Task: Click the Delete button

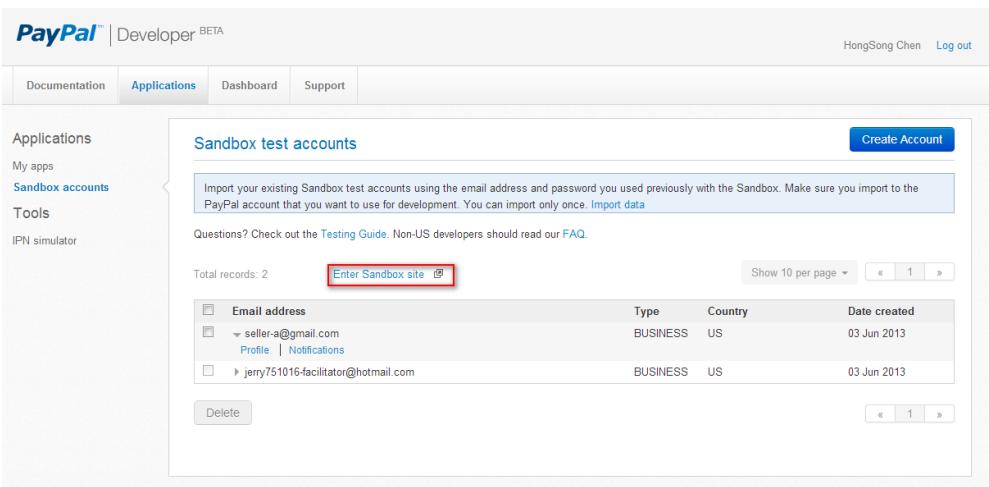Action: (x=223, y=413)
